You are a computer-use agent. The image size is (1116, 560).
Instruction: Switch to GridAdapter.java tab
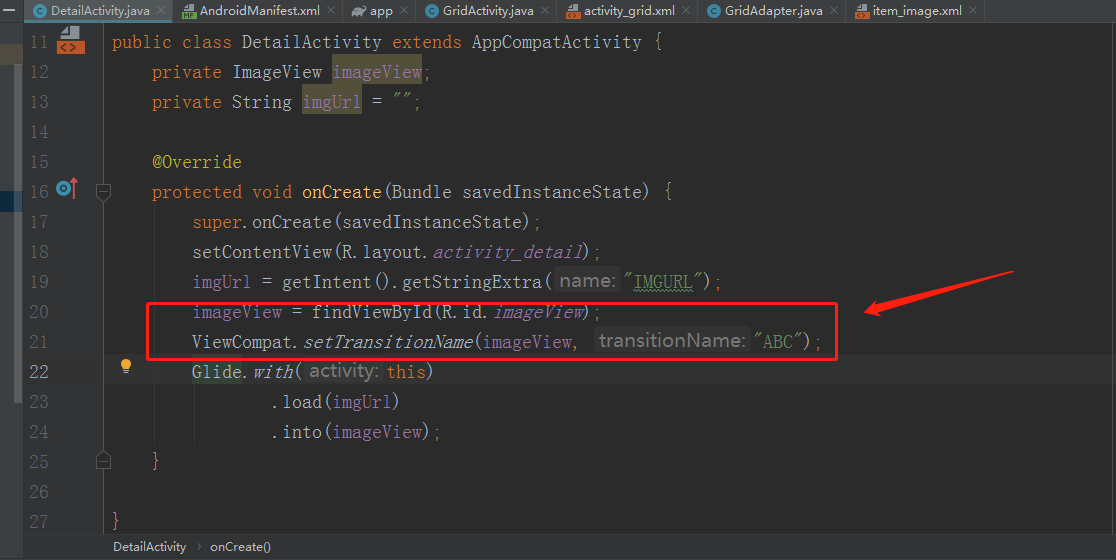click(x=774, y=11)
